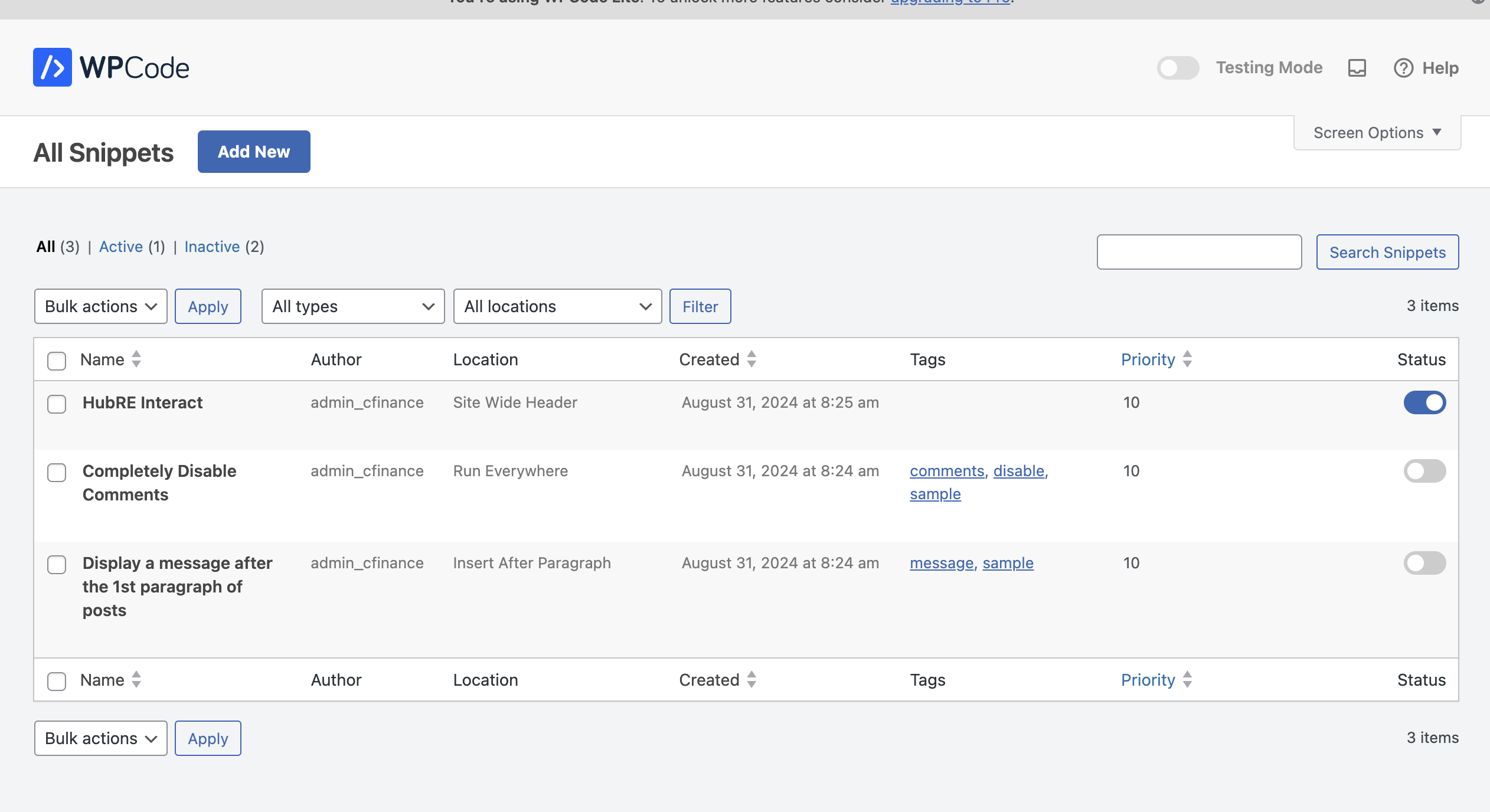Show All snippets filter

click(x=45, y=247)
